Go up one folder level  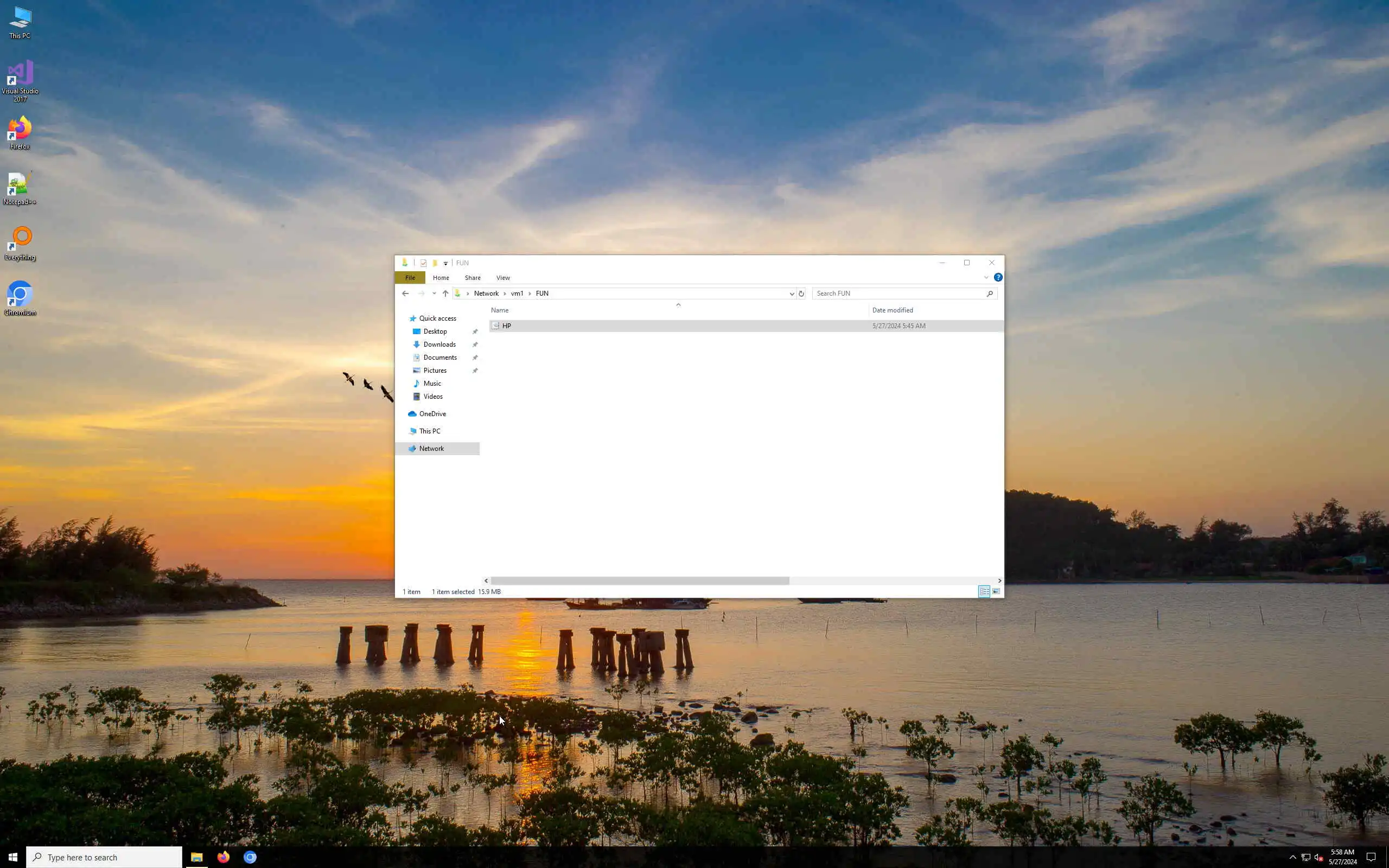[445, 293]
